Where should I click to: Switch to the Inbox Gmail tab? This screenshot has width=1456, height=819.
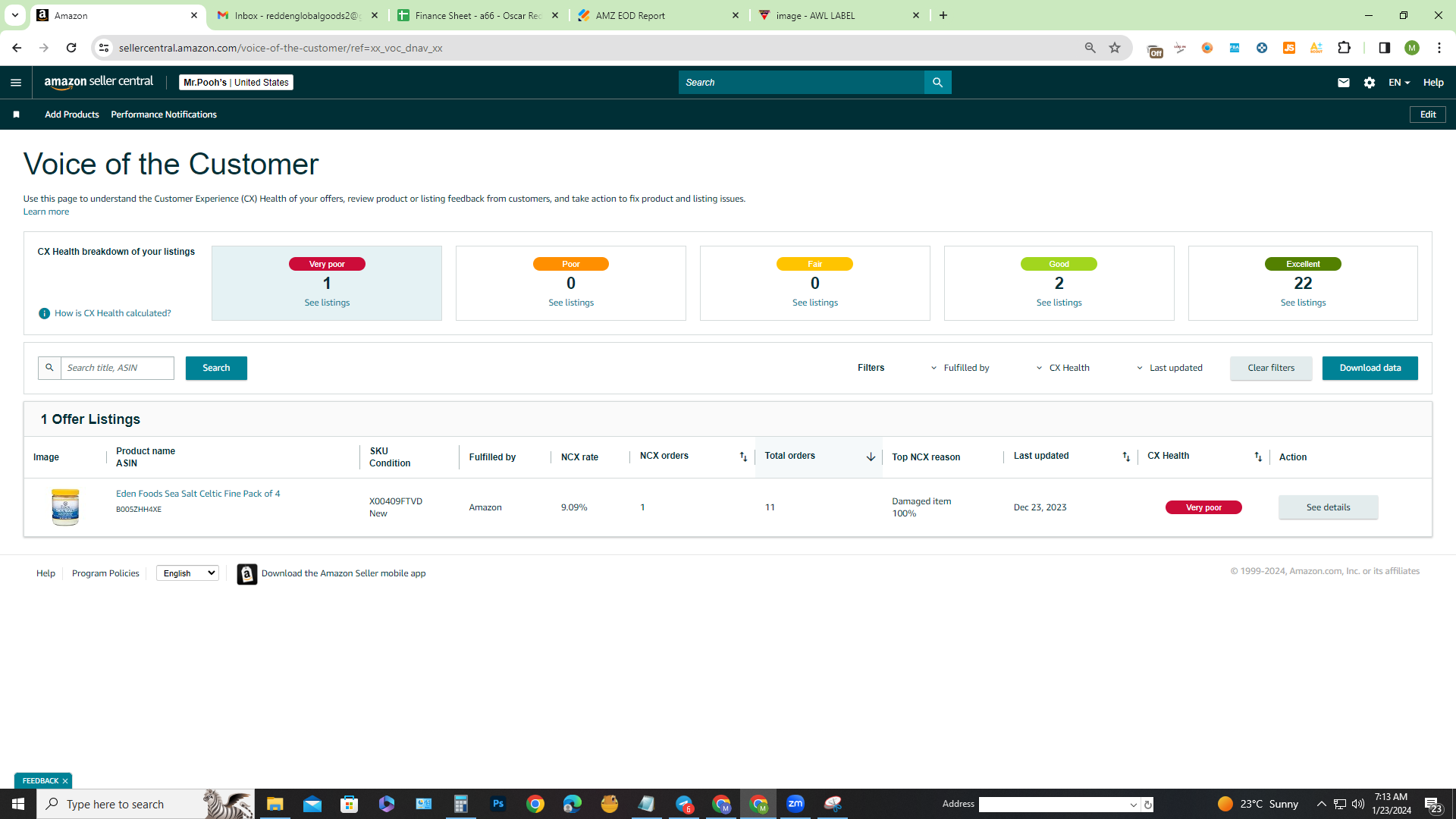(297, 15)
